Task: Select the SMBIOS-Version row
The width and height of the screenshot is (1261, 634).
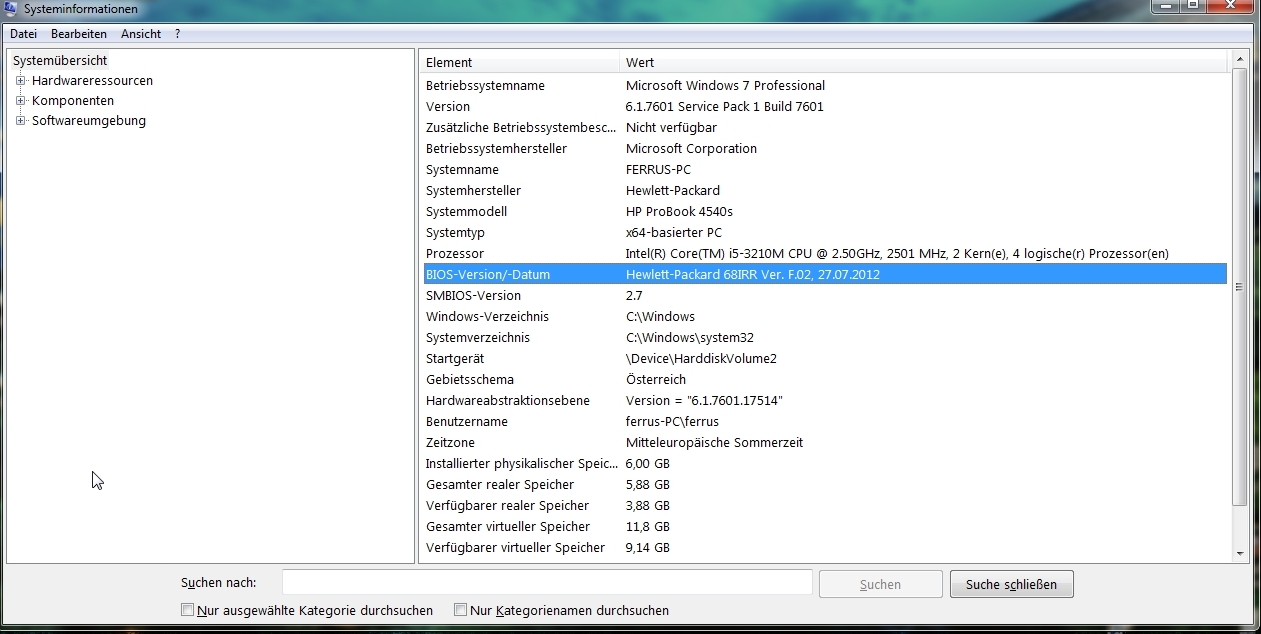Action: [823, 296]
